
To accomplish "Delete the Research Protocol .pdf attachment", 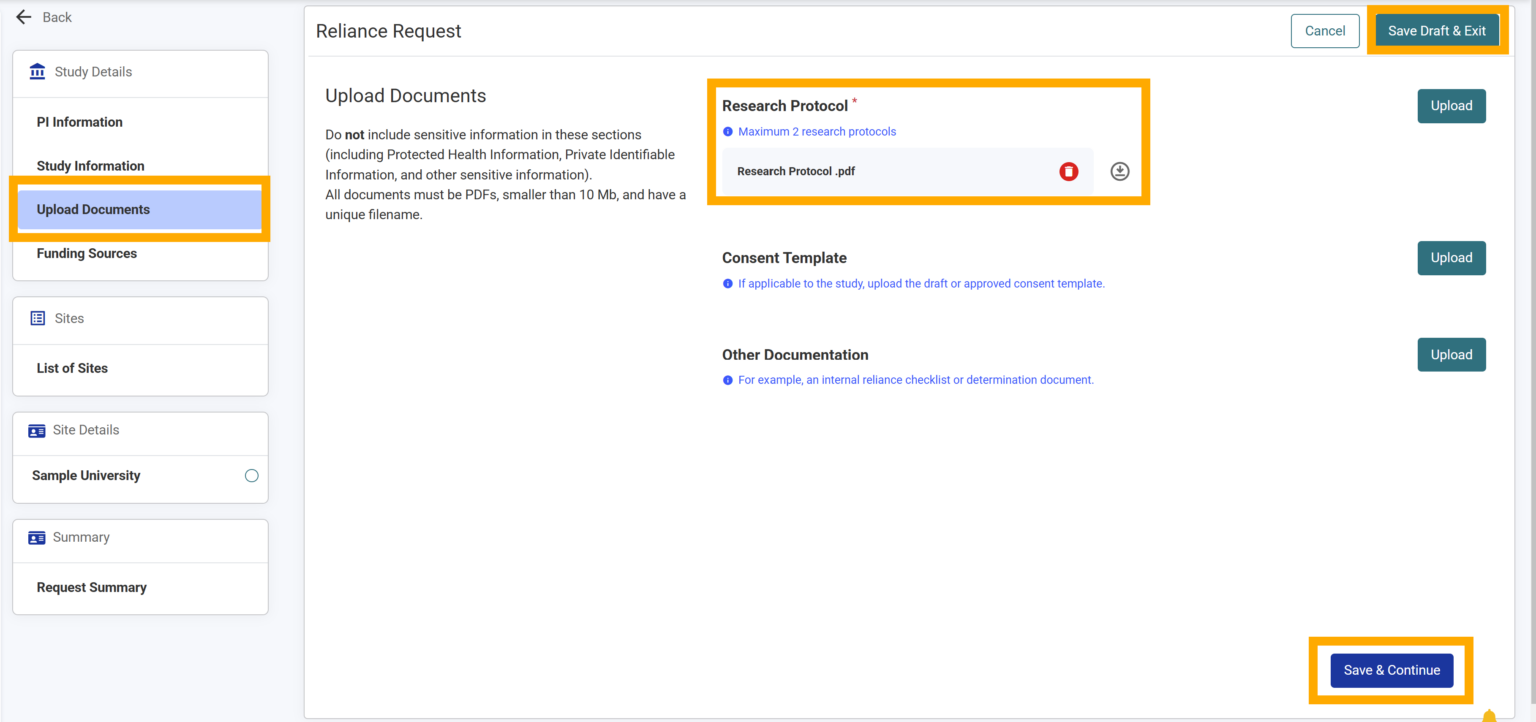I will [x=1068, y=171].
